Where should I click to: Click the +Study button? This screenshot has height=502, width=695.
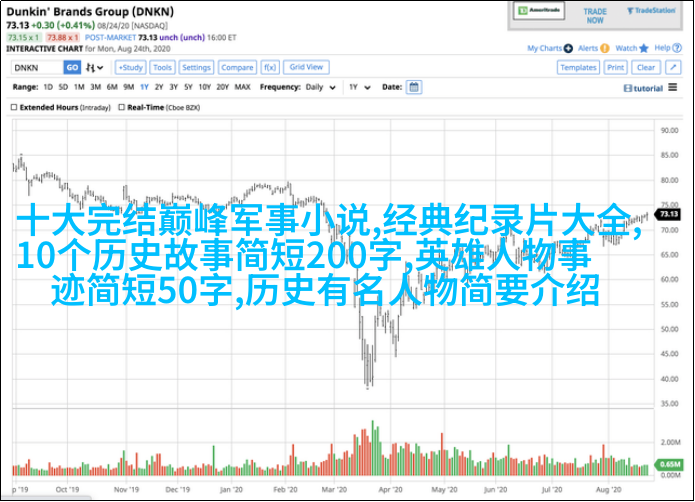coord(130,67)
